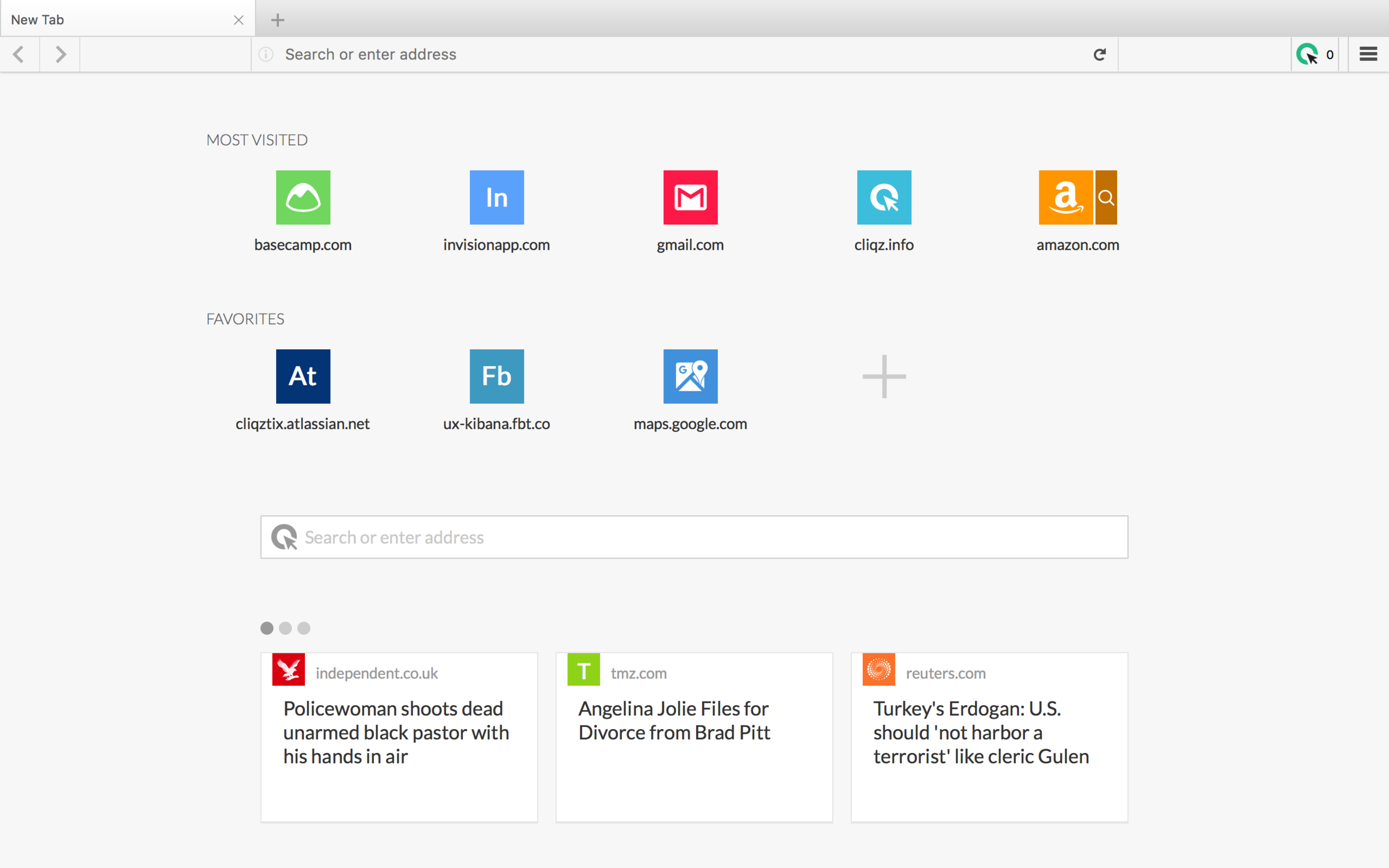Select the second news pagination dot
Image resolution: width=1389 pixels, height=868 pixels.
pyautogui.click(x=286, y=628)
